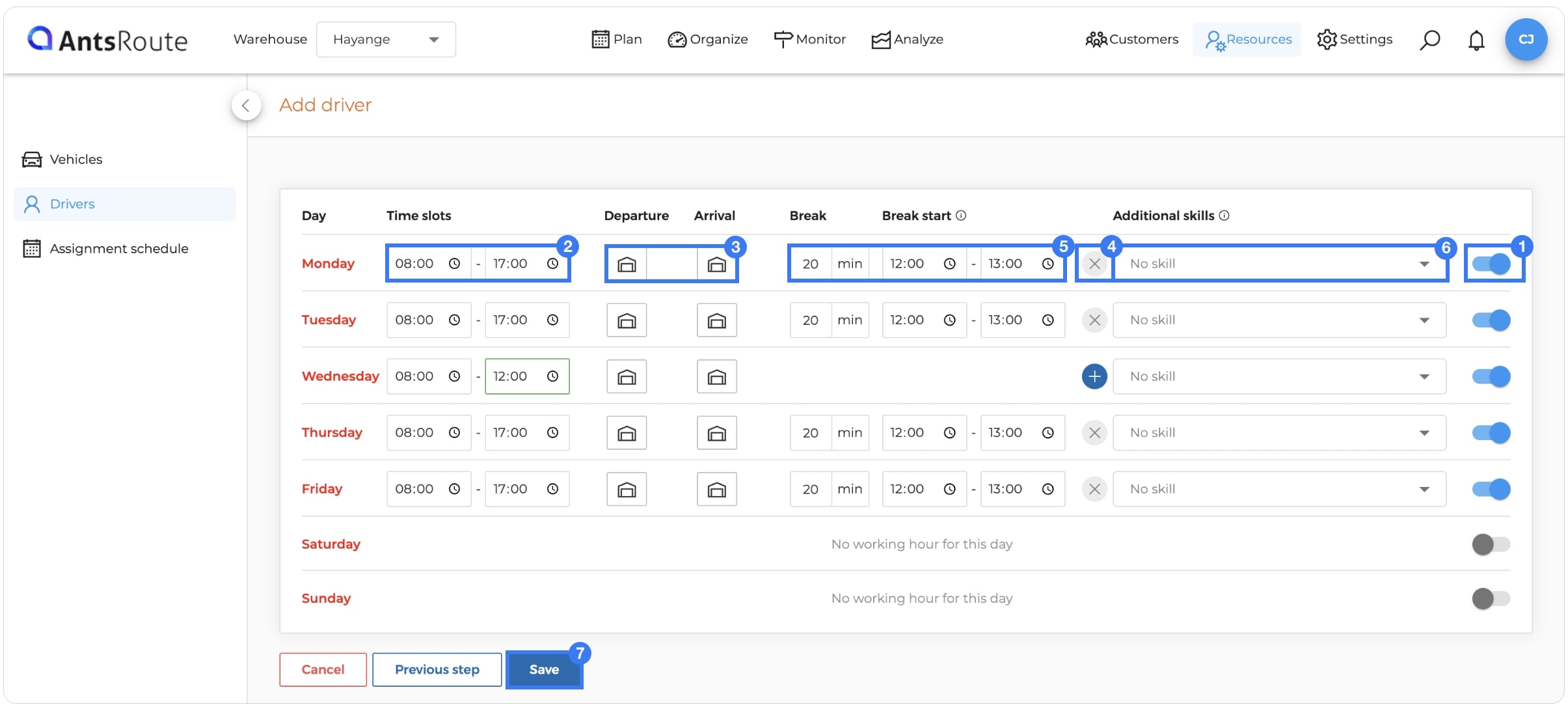Click Friday departure warehouse icon
Viewport: 1568px width, 707px height.
coord(627,489)
